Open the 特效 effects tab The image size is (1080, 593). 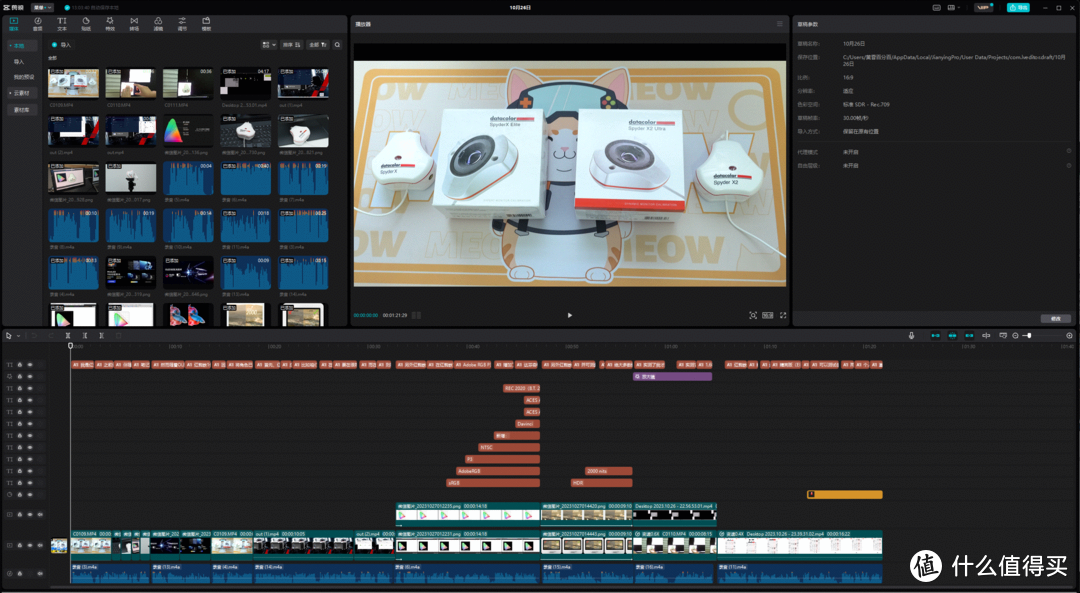pos(110,24)
